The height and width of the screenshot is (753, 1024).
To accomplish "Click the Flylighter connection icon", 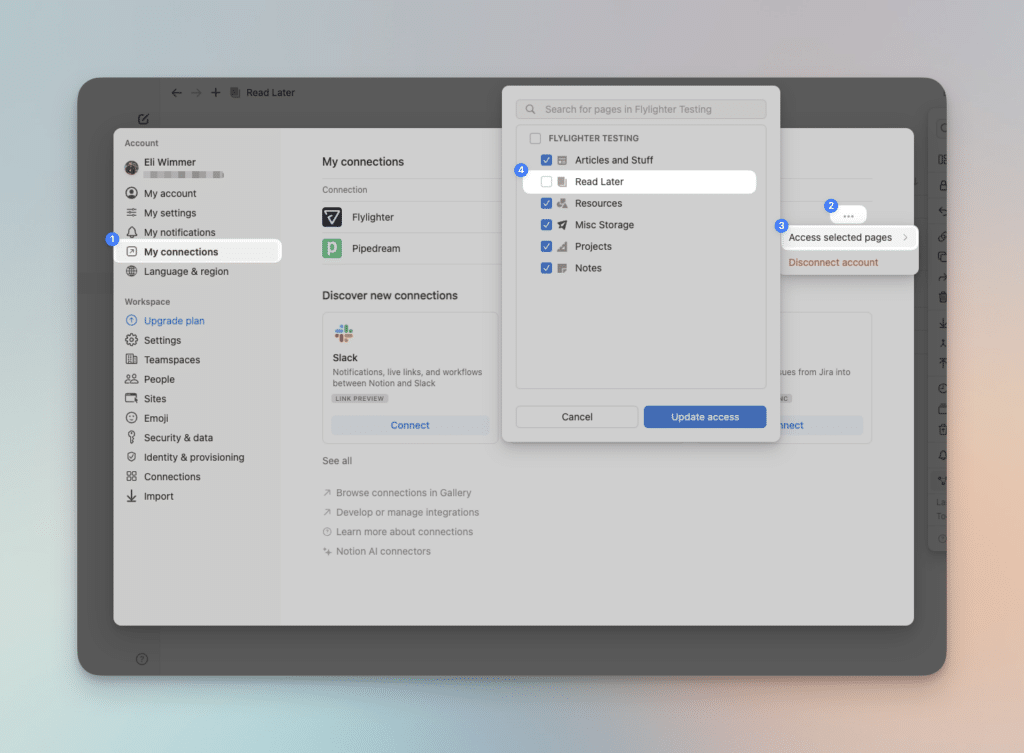I will click(x=332, y=217).
